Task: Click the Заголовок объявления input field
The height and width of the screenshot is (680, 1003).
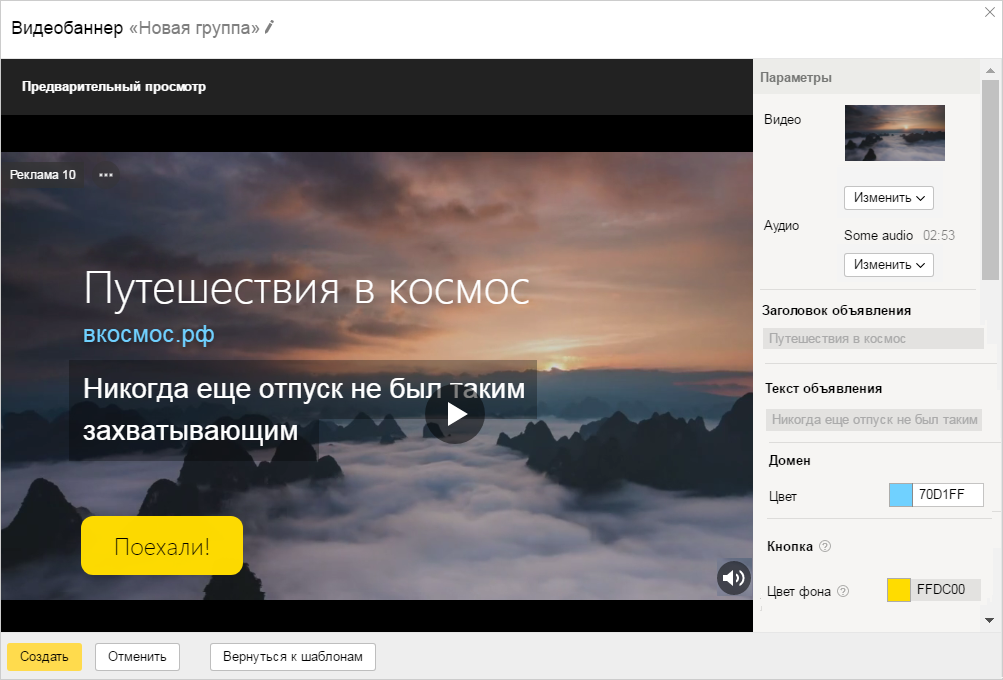Action: [x=873, y=338]
